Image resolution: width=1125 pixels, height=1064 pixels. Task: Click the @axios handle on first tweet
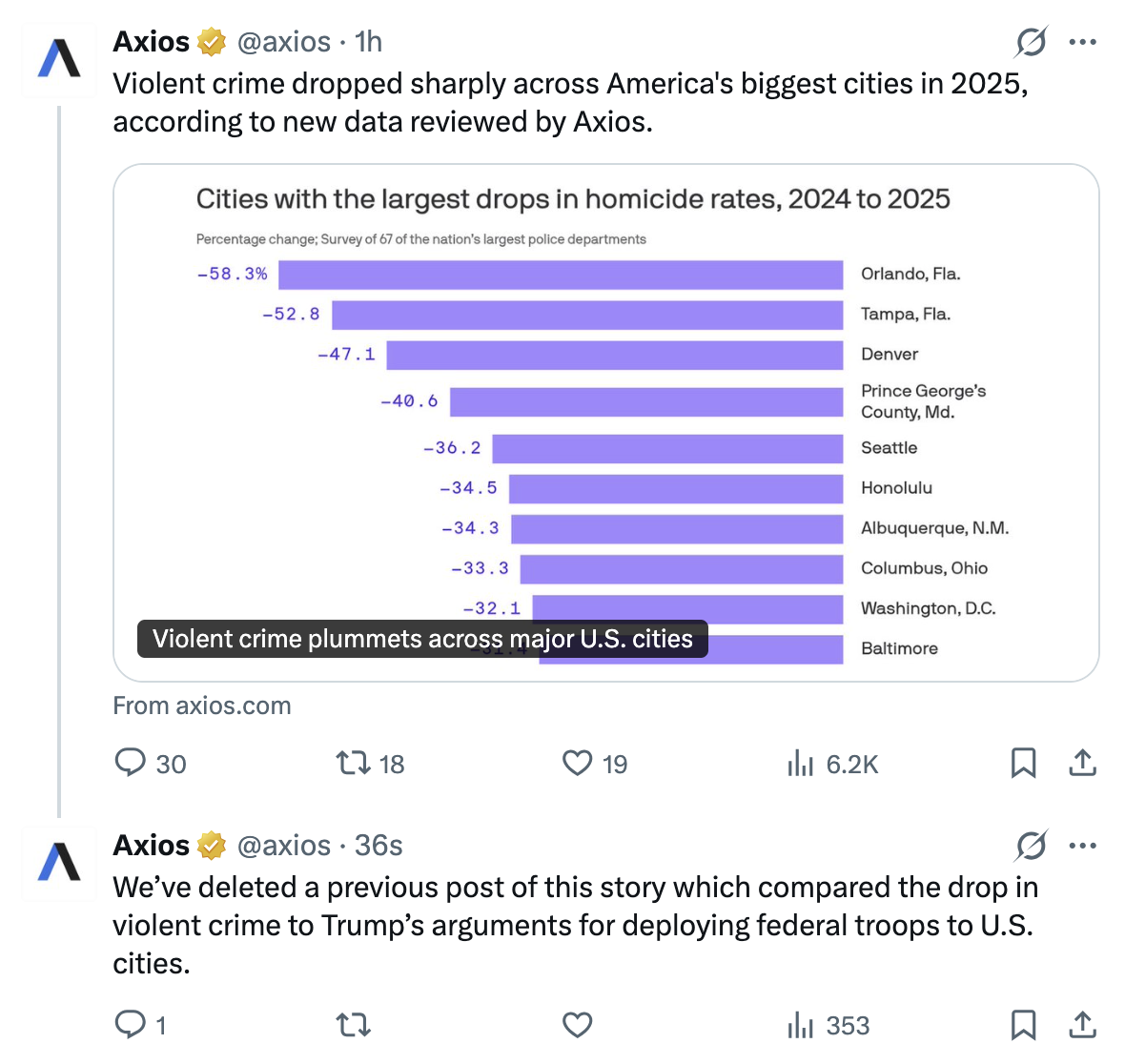coord(283,42)
